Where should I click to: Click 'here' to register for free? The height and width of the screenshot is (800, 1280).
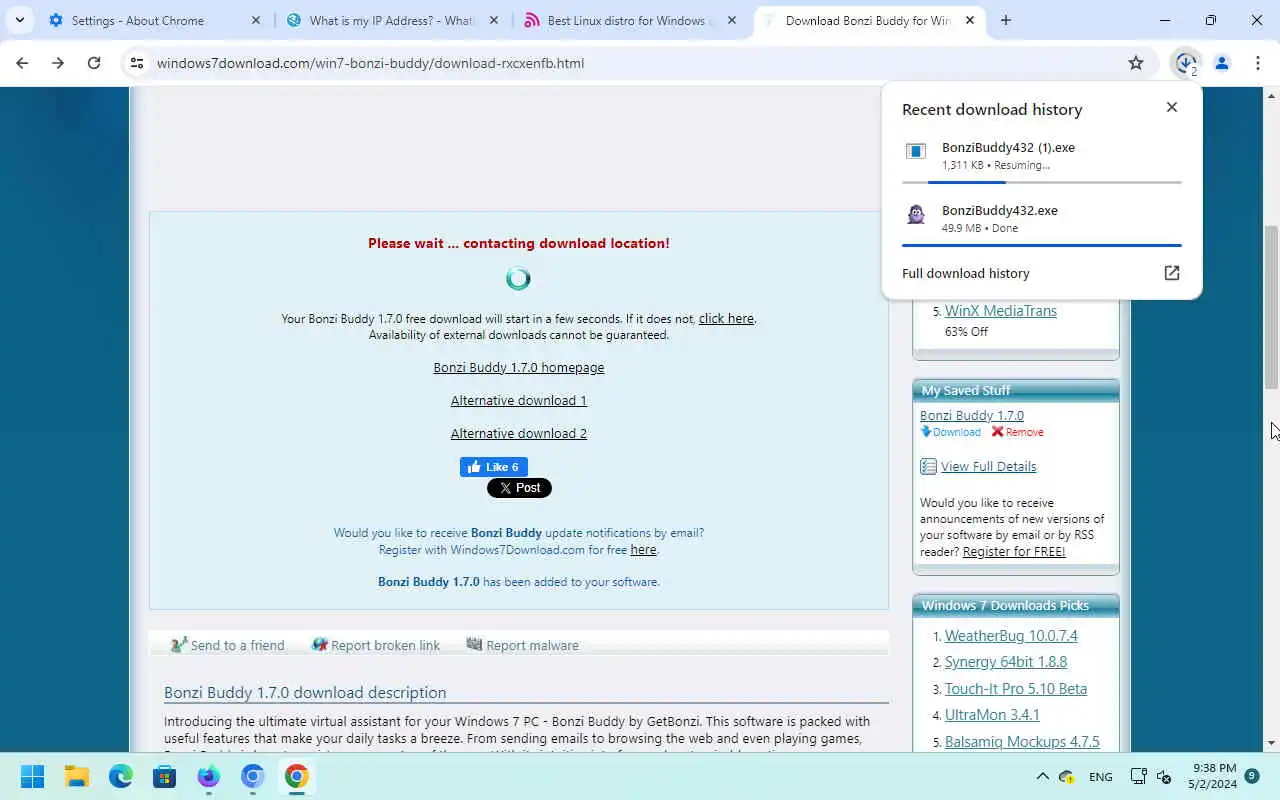click(x=643, y=549)
